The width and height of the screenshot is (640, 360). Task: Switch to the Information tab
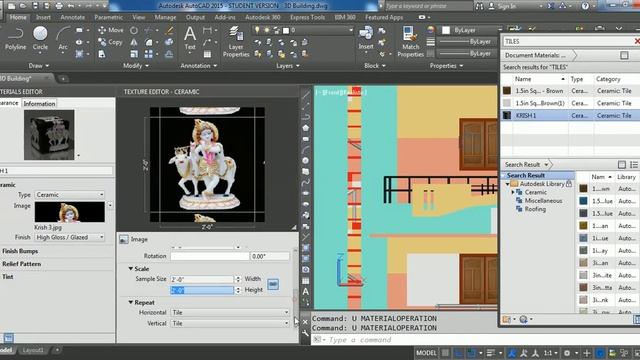pos(39,103)
